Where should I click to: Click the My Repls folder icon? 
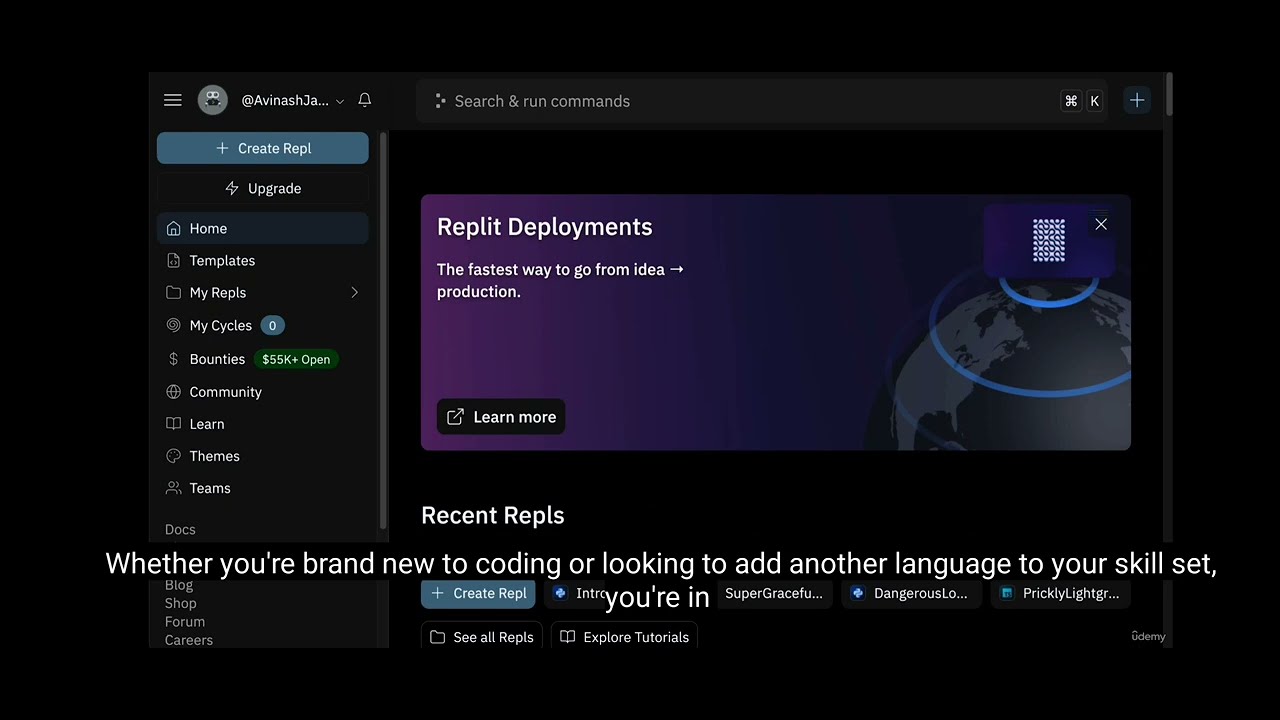click(174, 292)
